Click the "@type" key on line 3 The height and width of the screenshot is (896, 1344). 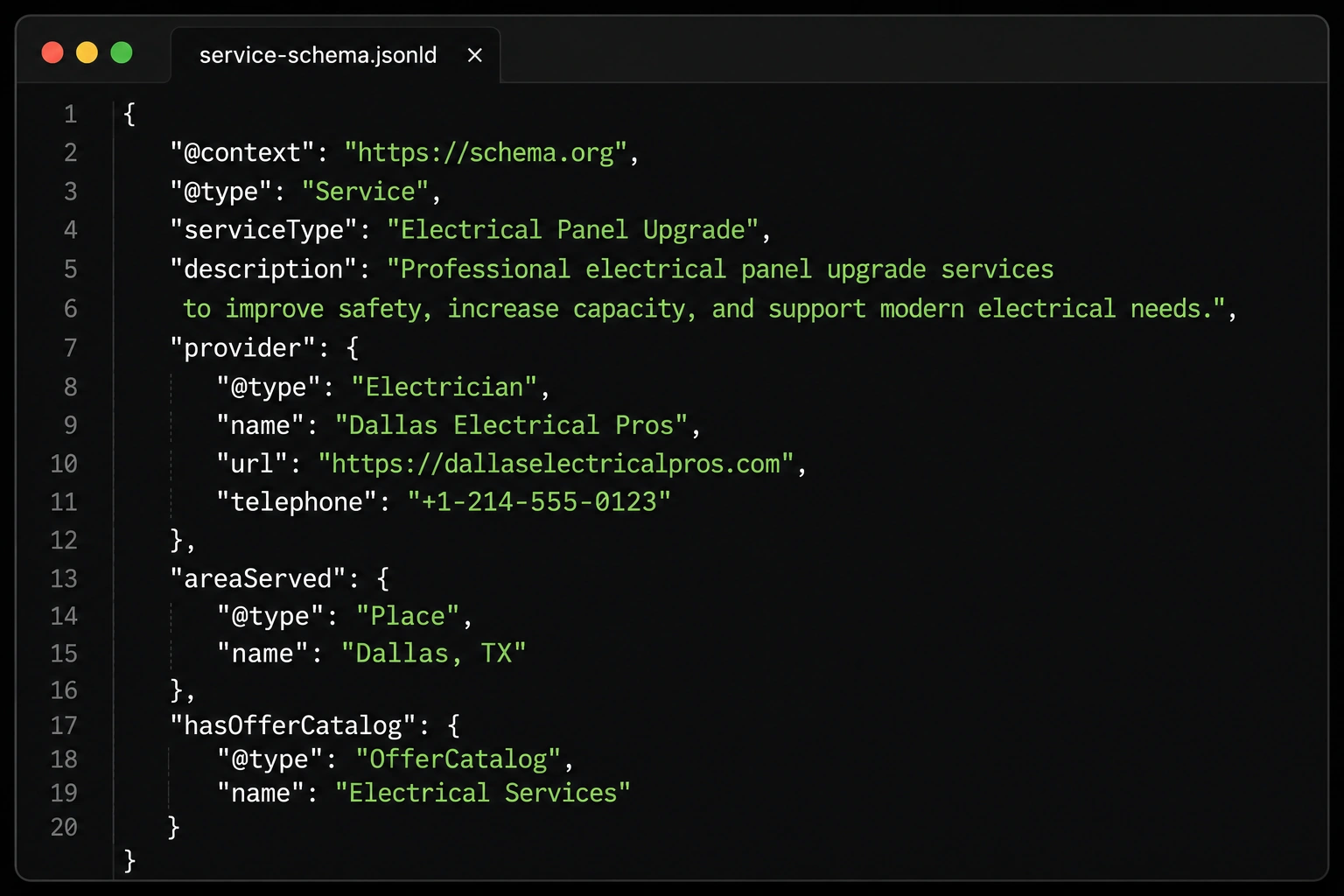[220, 192]
